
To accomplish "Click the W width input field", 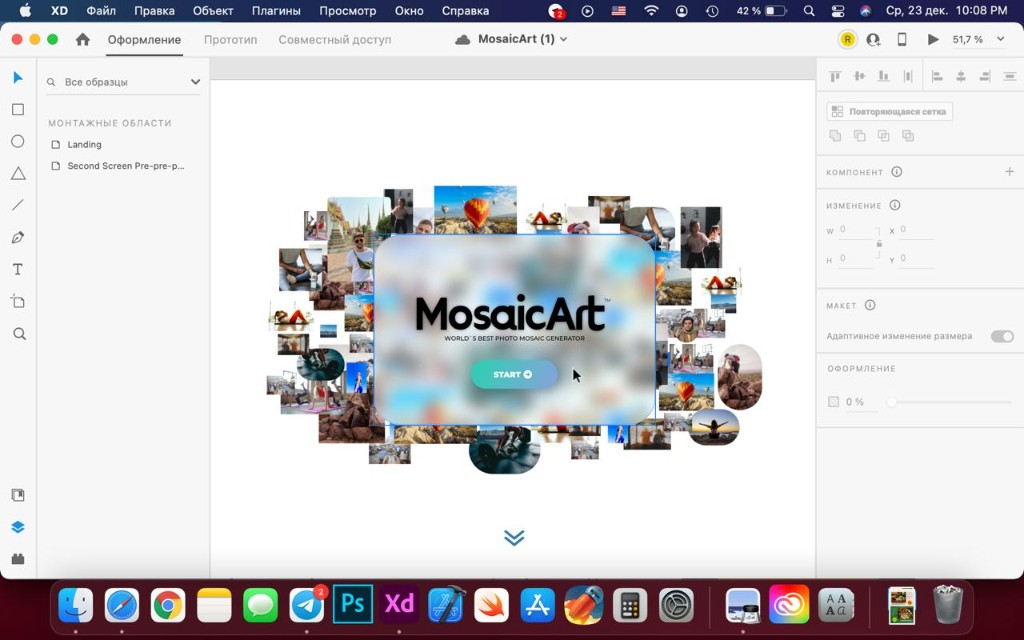I will 856,230.
